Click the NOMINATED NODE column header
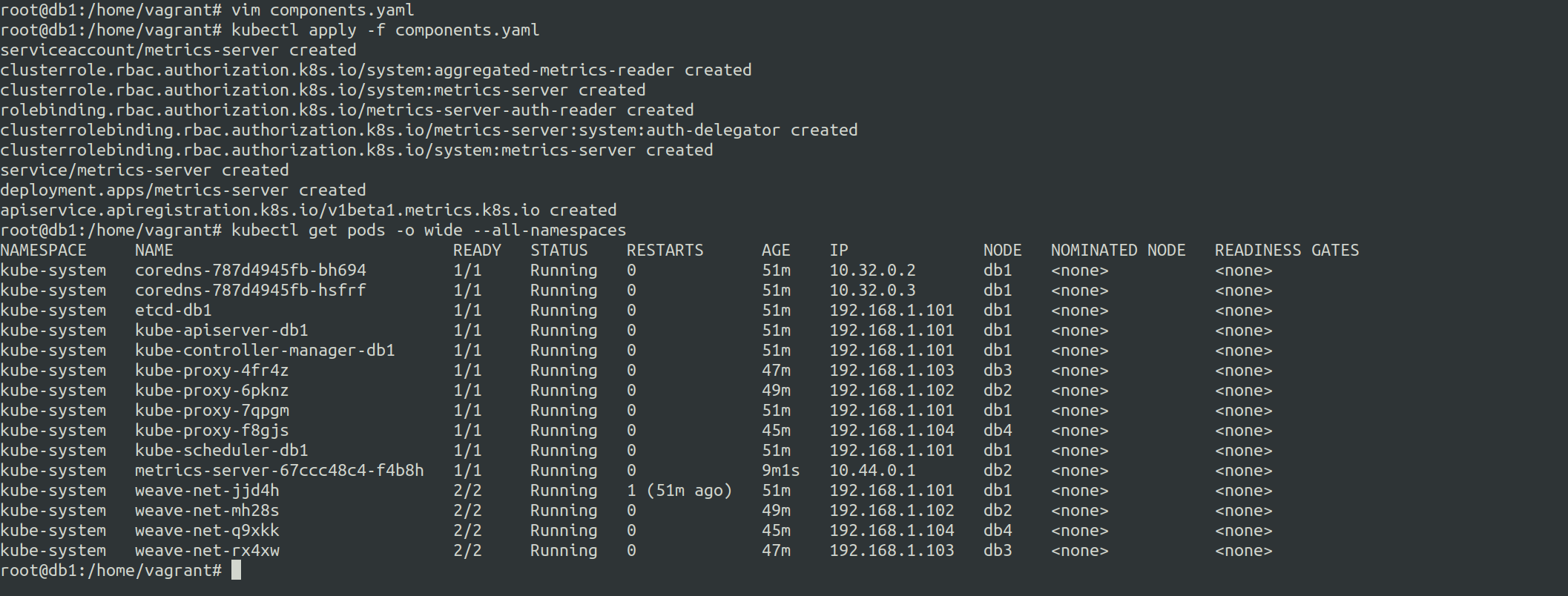The width and height of the screenshot is (1568, 596). [1118, 250]
